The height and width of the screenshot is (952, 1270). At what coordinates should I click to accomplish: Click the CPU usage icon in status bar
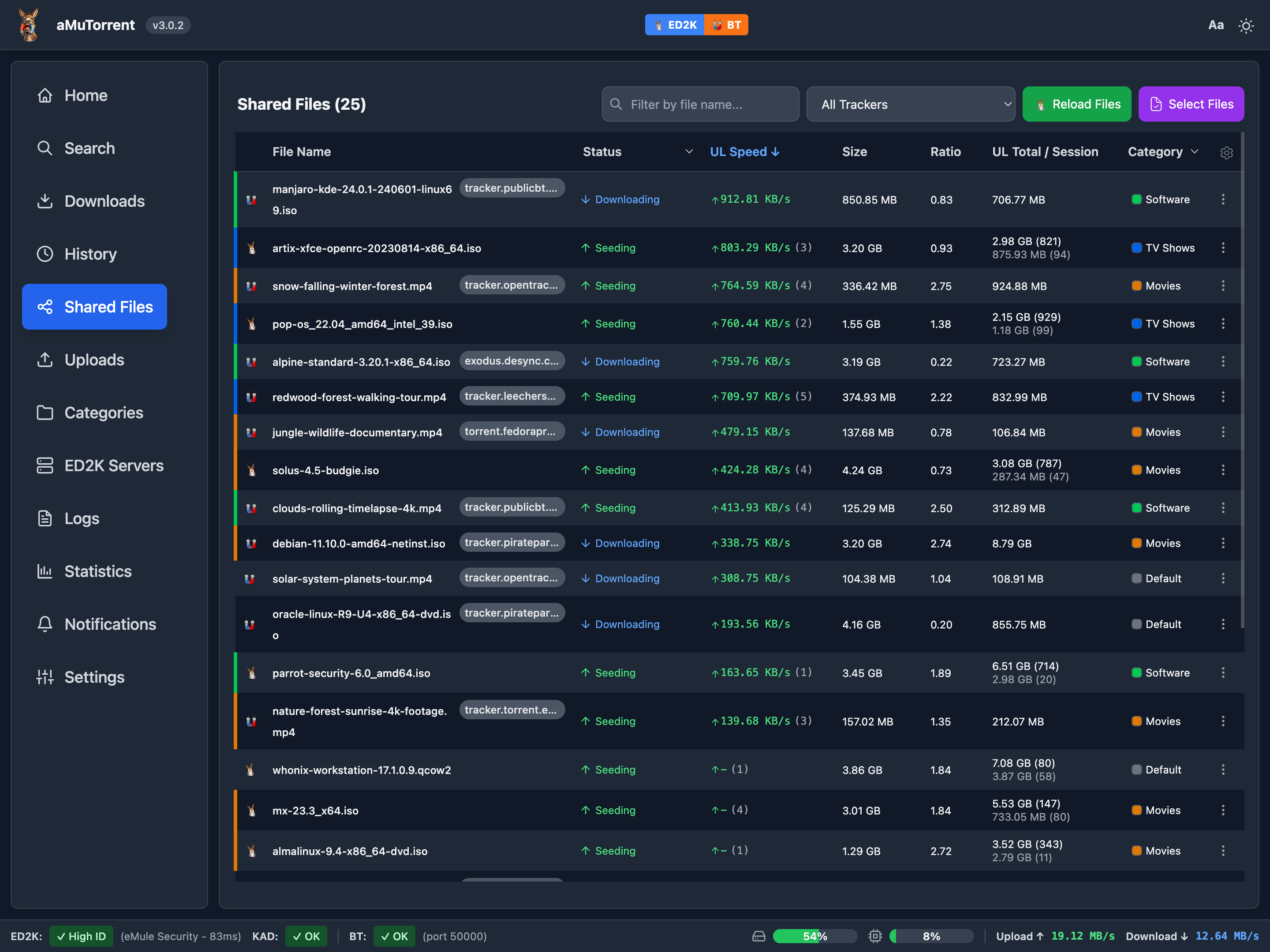[x=875, y=936]
